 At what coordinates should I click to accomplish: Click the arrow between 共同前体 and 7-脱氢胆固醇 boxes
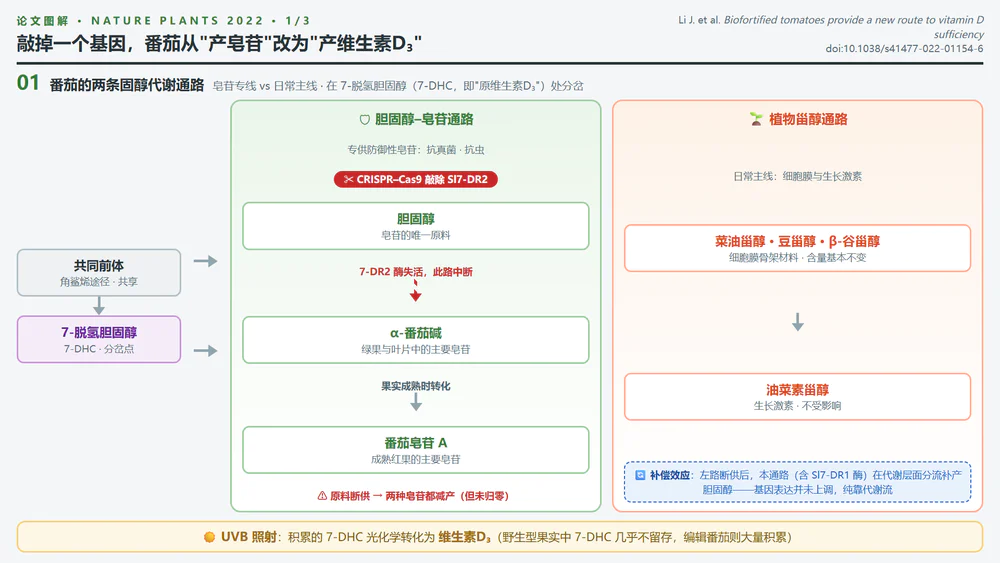click(x=99, y=305)
